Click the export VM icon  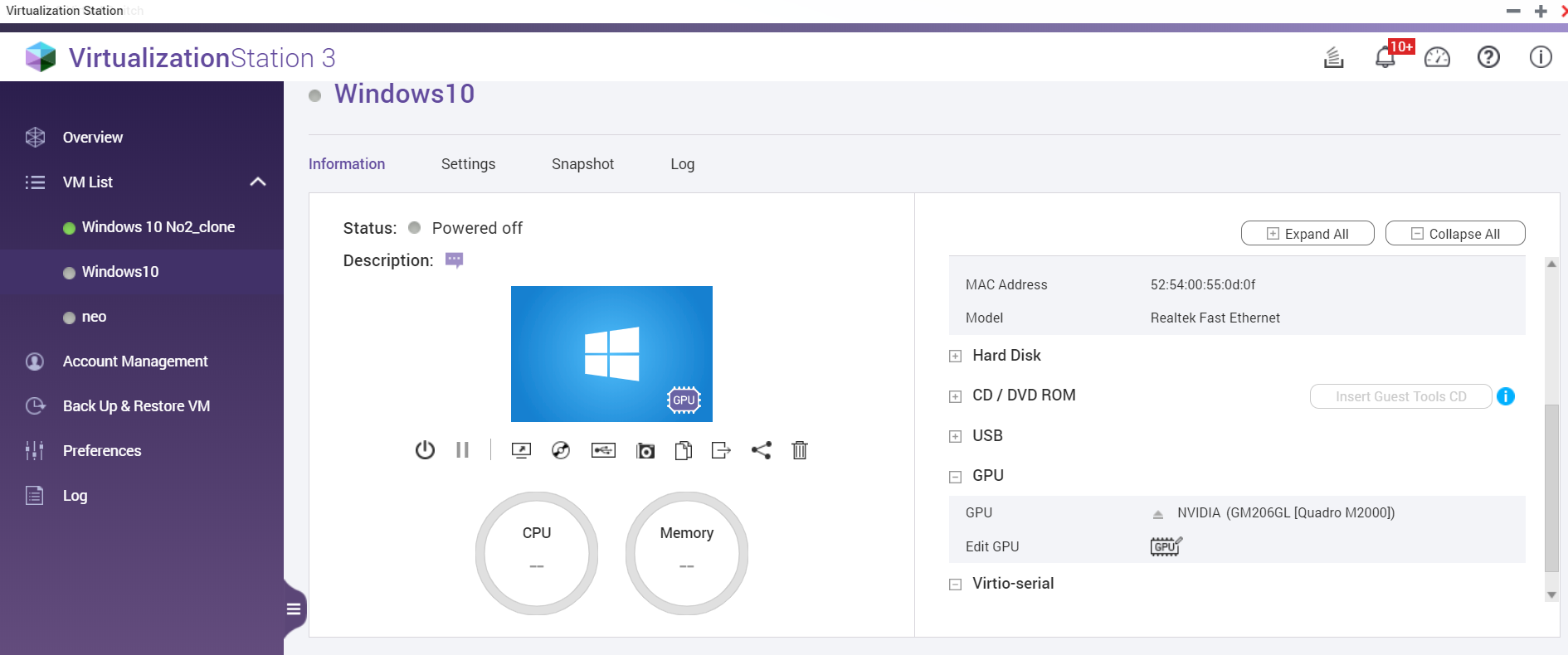coord(721,450)
